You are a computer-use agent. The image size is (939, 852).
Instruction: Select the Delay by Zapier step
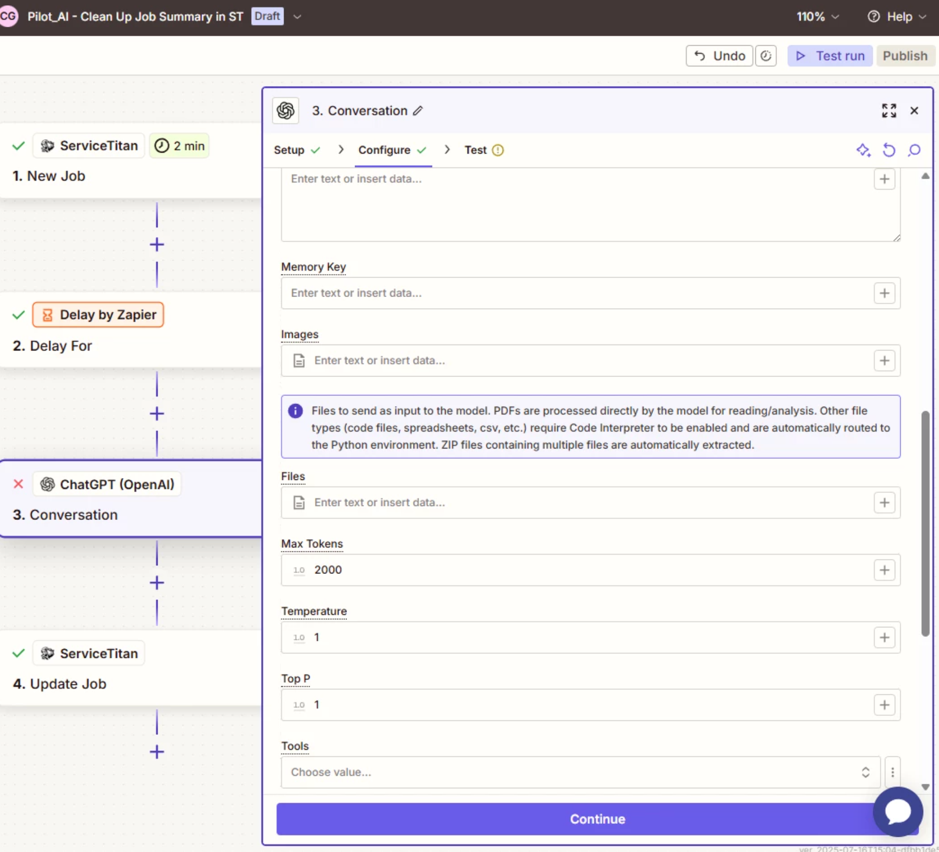[x=131, y=330]
